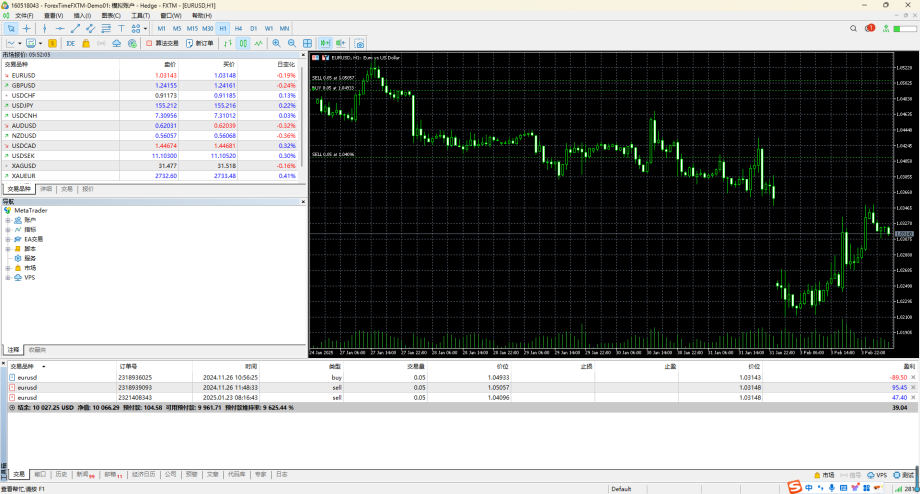Select the crosshair cursor tool

click(x=27, y=28)
